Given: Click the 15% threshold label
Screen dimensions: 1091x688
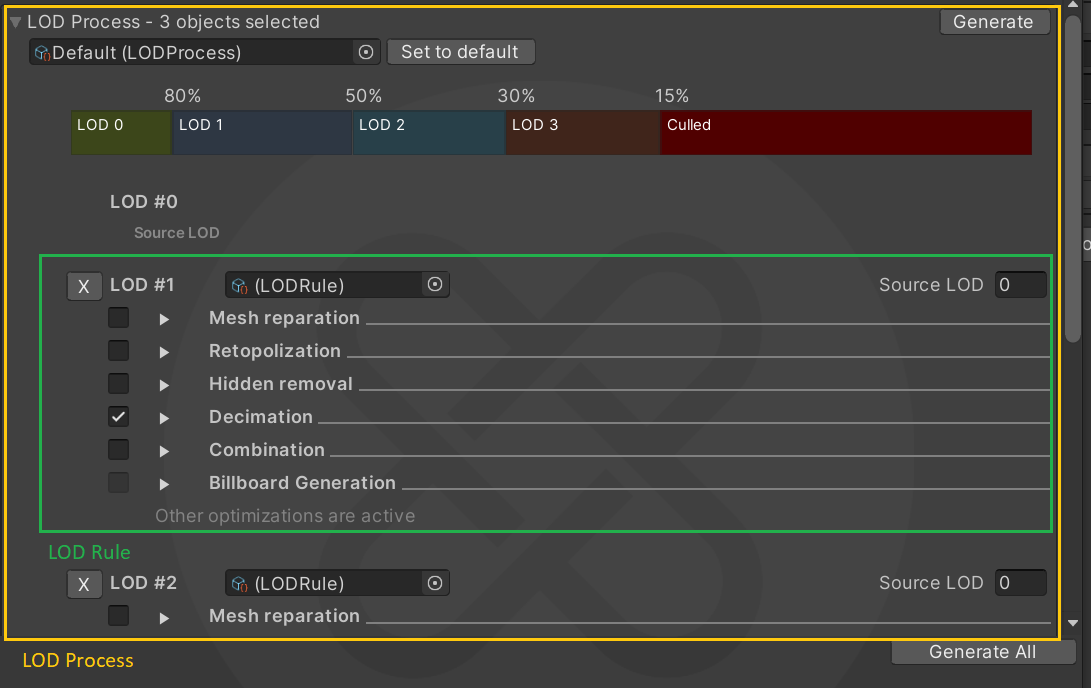Looking at the screenshot, I should [x=671, y=96].
